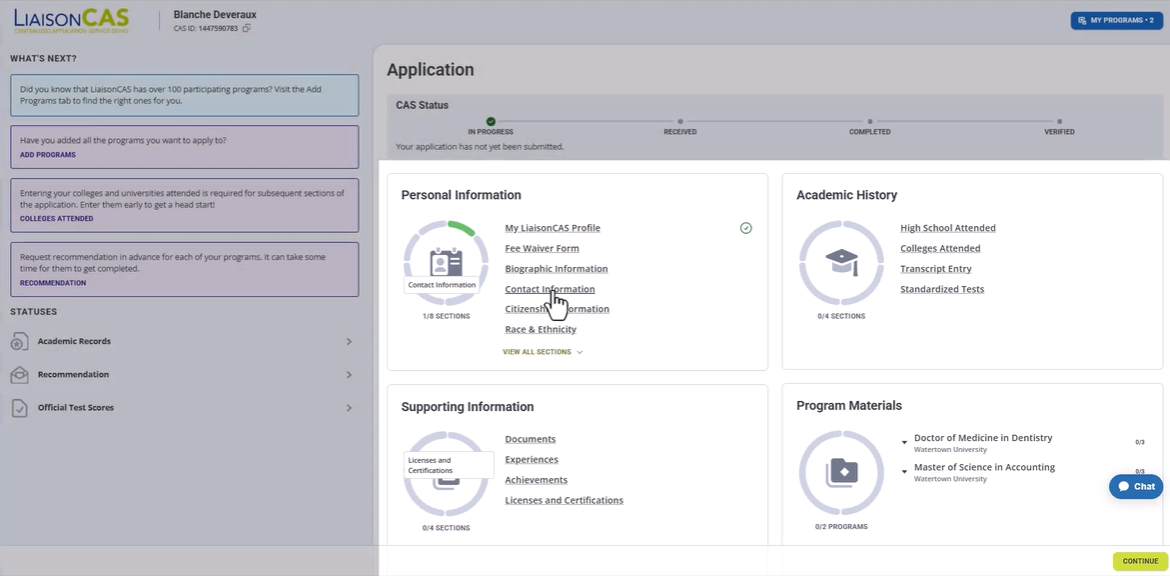Open the Colleges Attended reminder link
This screenshot has width=1170, height=576.
click(57, 219)
